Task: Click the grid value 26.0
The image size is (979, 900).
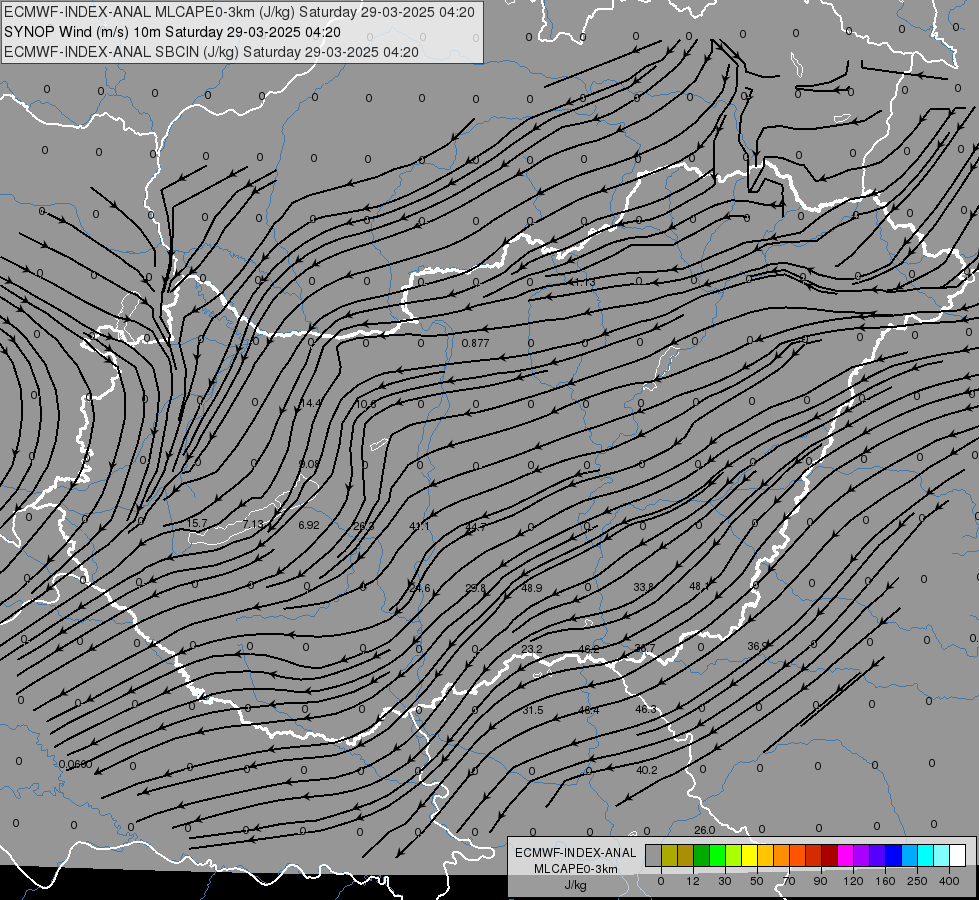Action: [704, 830]
